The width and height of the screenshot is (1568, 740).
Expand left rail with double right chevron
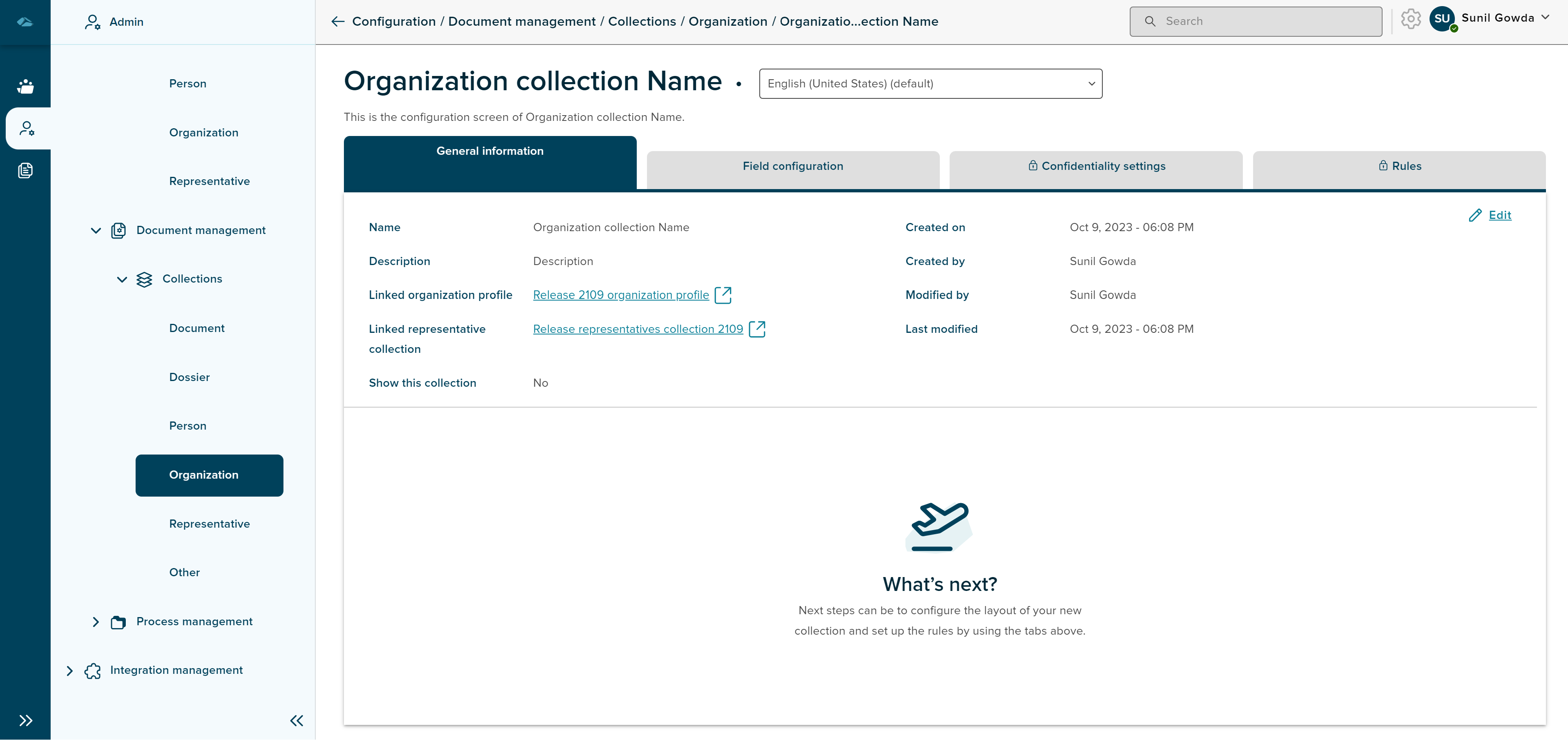coord(26,720)
